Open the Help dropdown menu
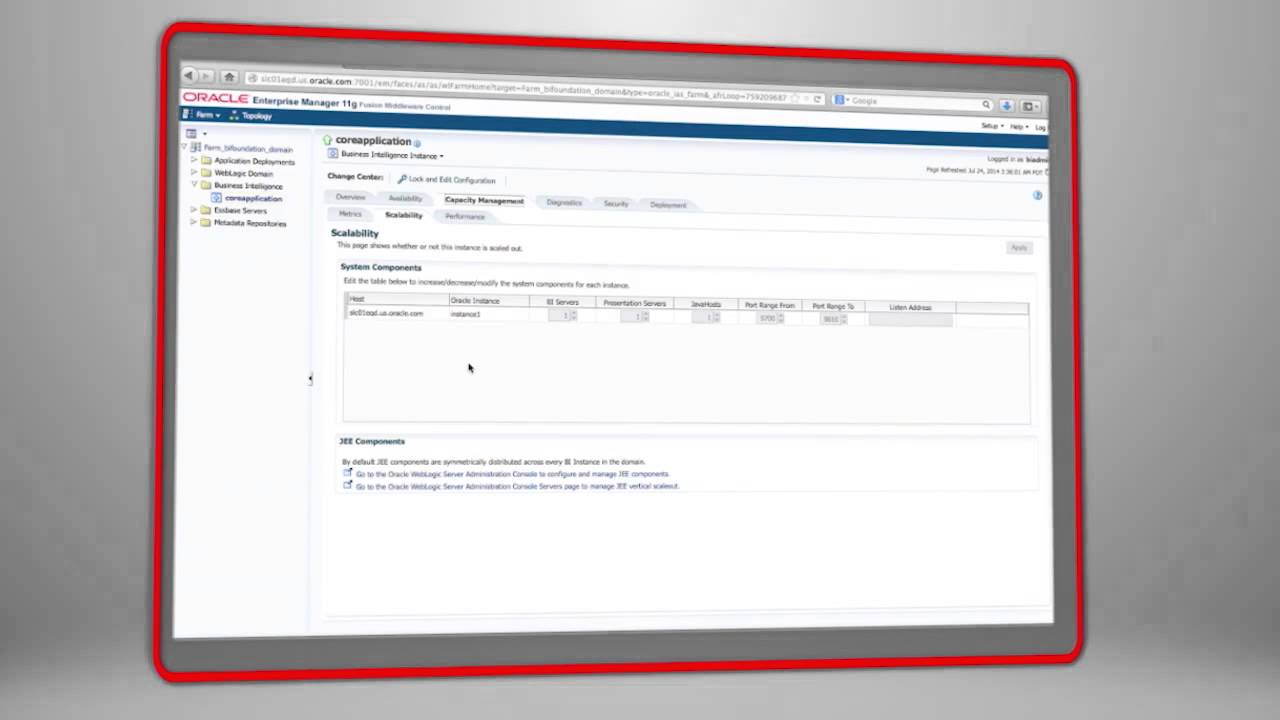 [x=1018, y=127]
